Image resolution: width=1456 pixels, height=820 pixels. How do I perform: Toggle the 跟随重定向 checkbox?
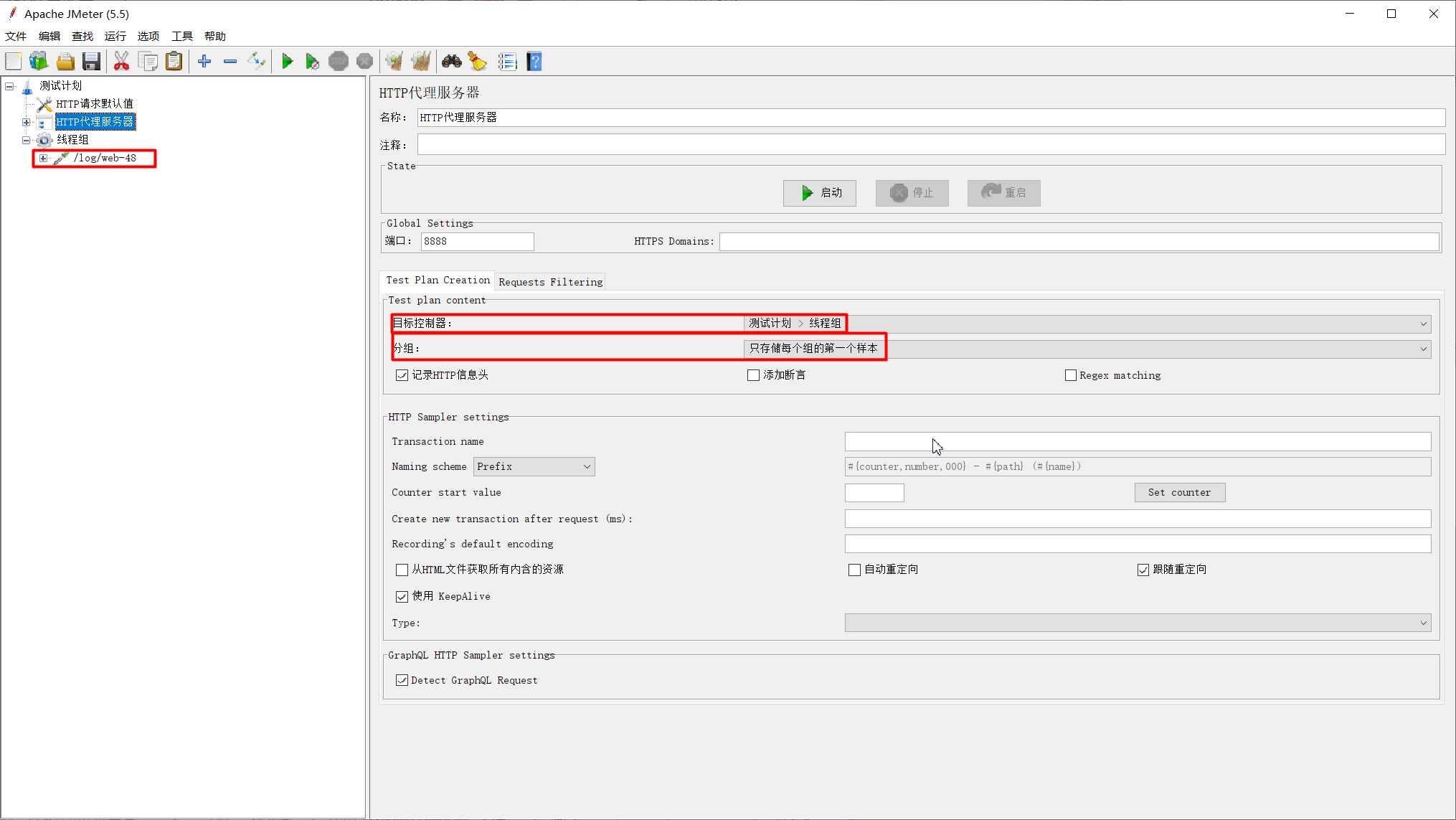point(1143,570)
